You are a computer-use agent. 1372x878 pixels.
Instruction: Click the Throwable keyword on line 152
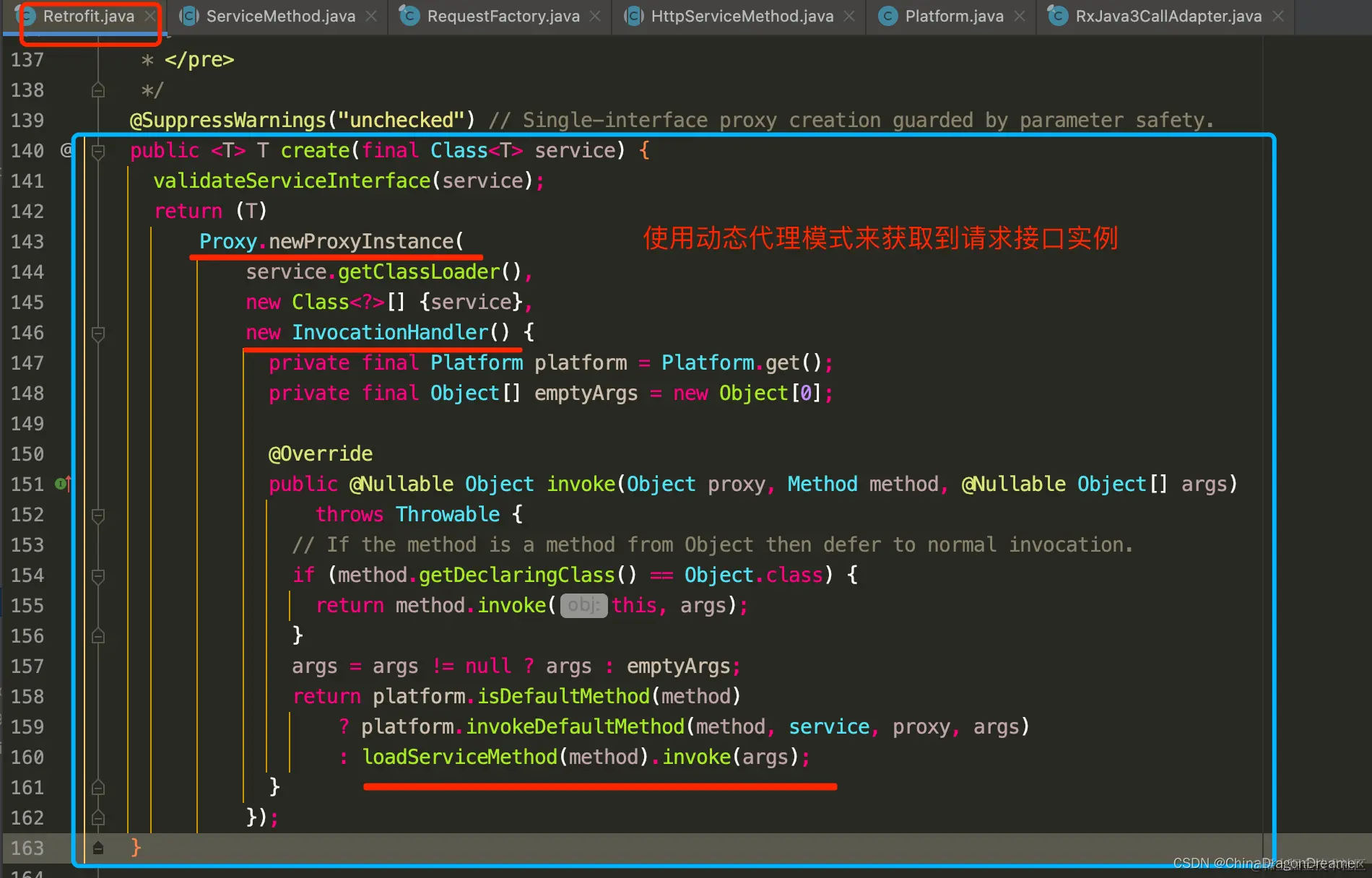click(448, 515)
